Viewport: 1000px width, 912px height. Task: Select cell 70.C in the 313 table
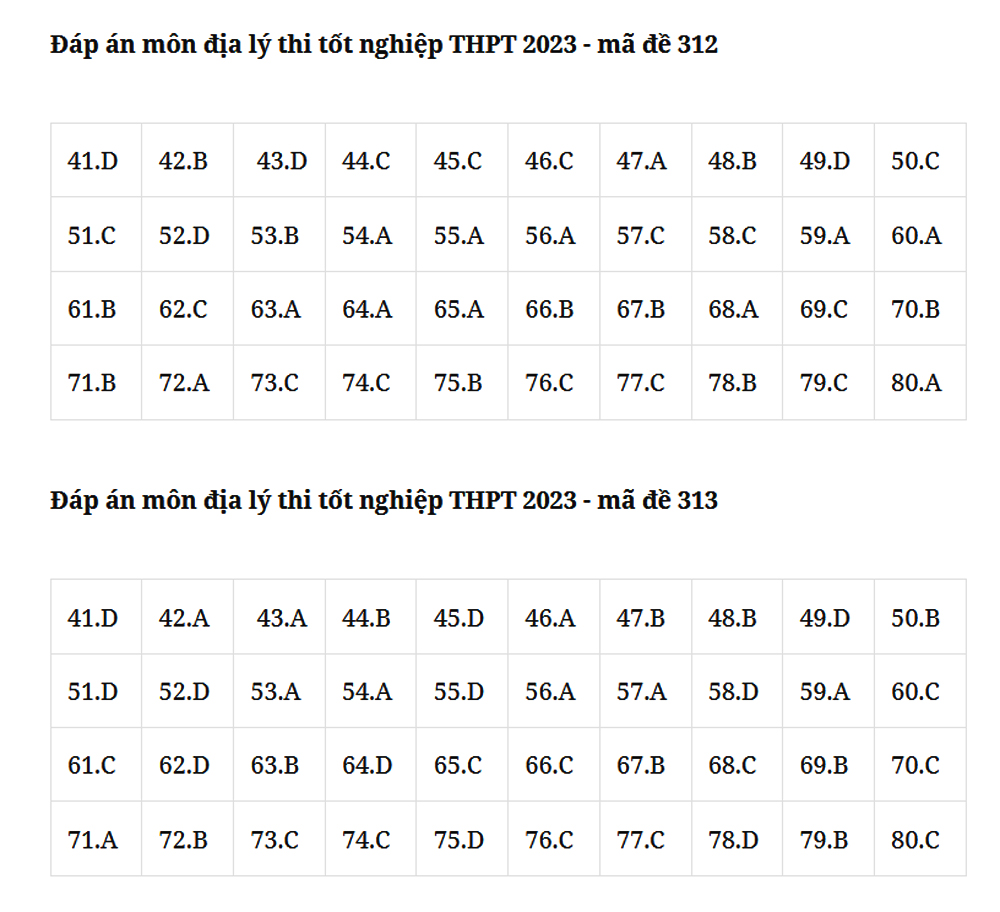point(920,765)
